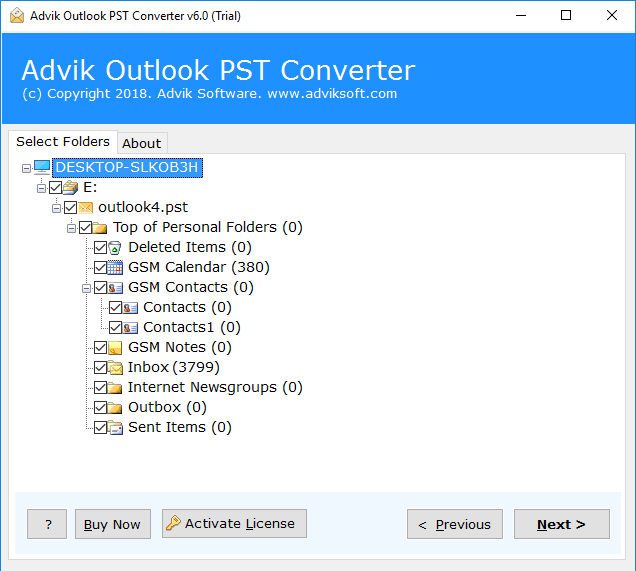The width and height of the screenshot is (636, 571).
Task: Click the computer icon beside DESKTOP-SLKOB3H
Action: tap(42, 167)
